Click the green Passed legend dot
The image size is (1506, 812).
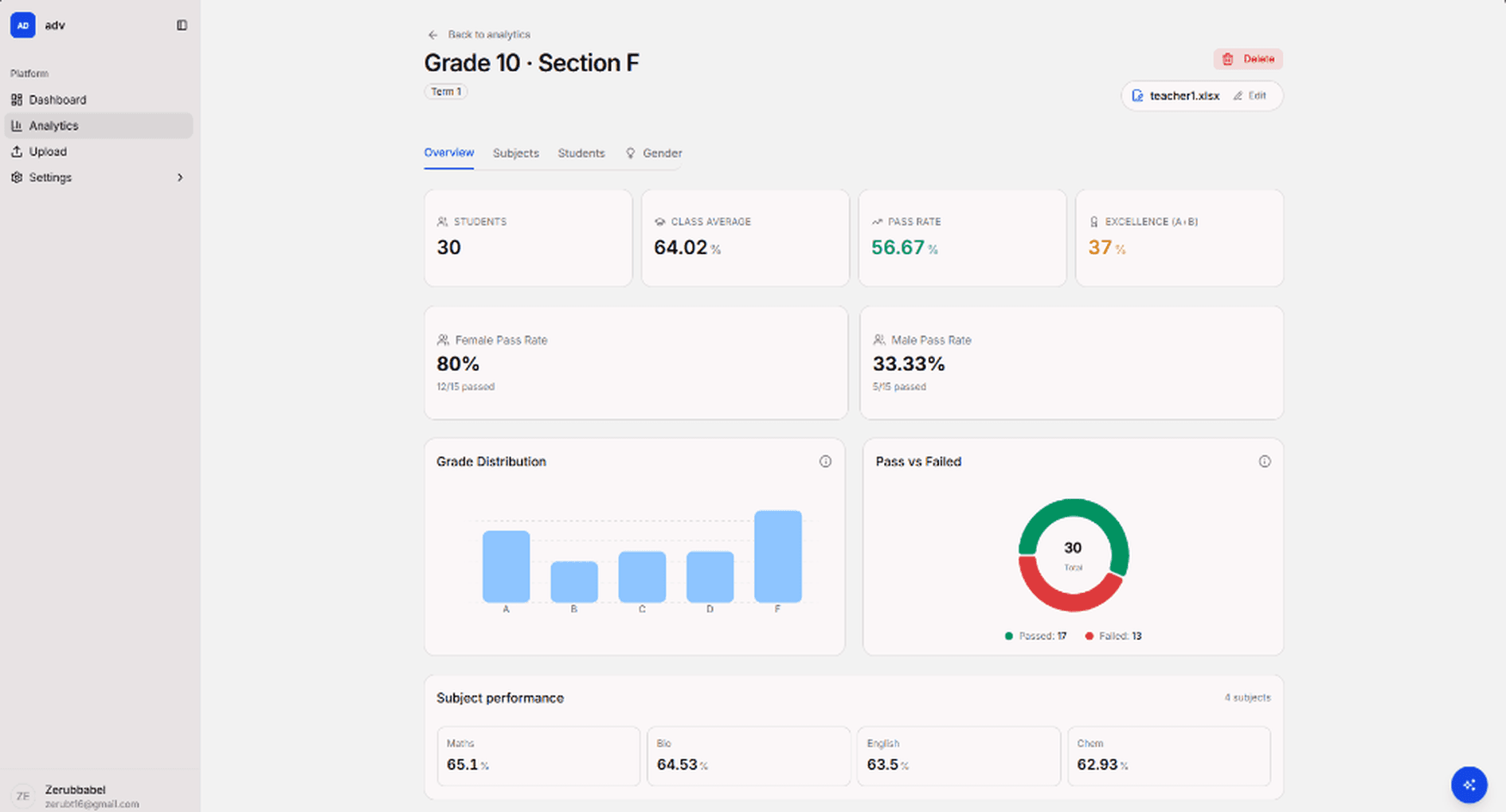(1009, 636)
